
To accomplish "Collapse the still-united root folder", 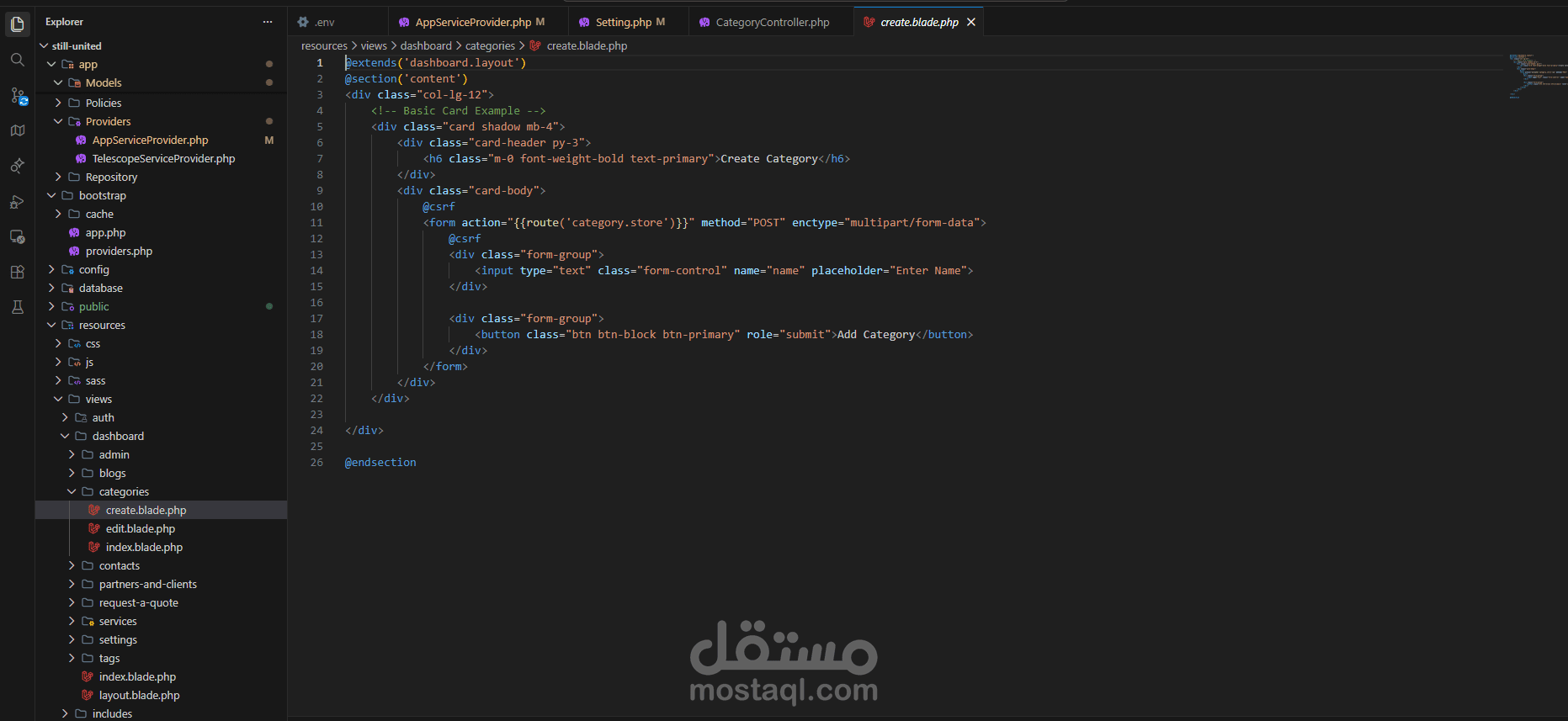I will 44,45.
